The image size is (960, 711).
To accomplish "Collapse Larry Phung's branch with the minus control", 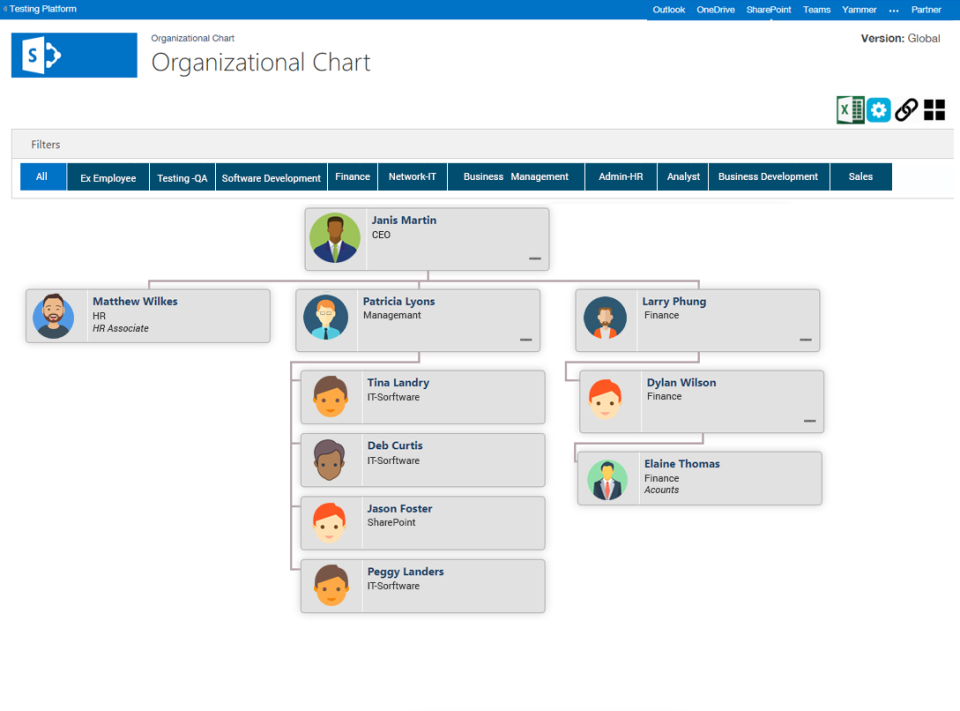I will click(x=807, y=340).
